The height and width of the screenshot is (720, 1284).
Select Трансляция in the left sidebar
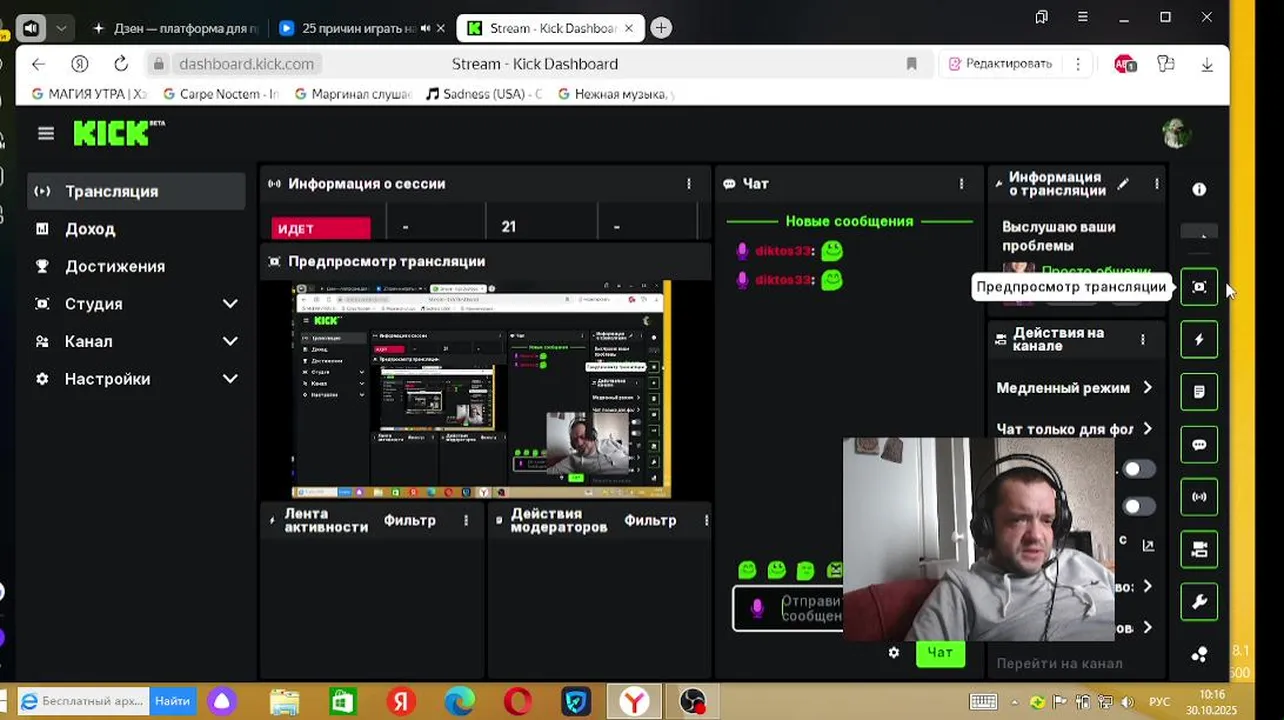136,191
